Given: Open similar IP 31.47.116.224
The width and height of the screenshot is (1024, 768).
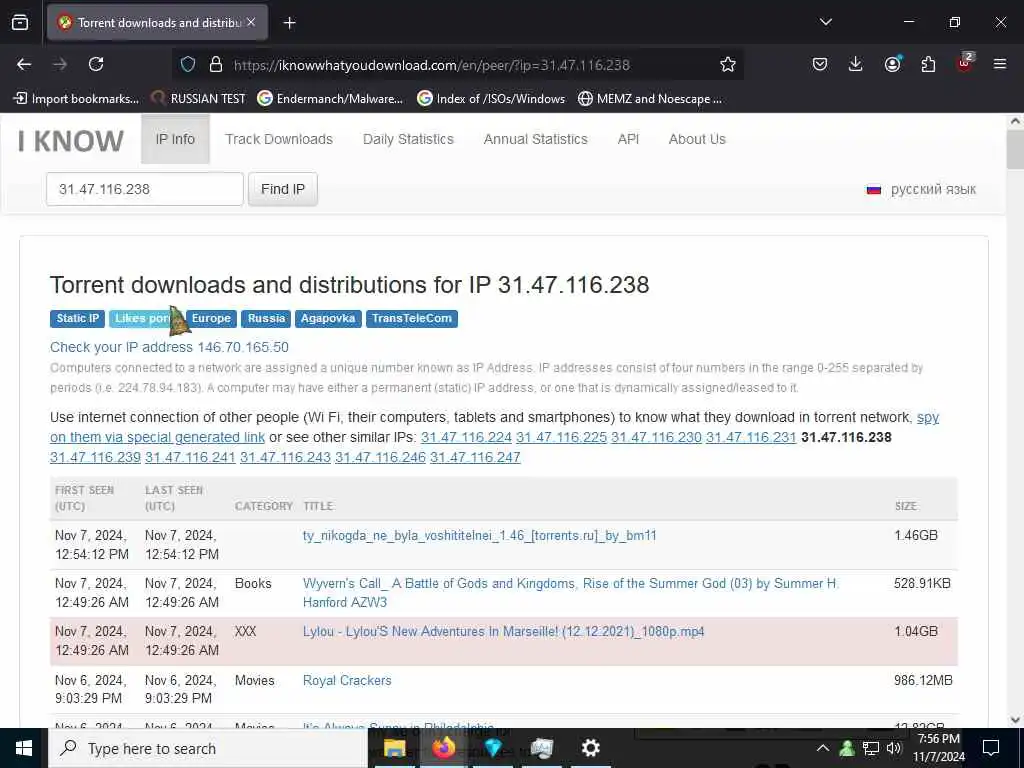Looking at the screenshot, I should pos(466,437).
